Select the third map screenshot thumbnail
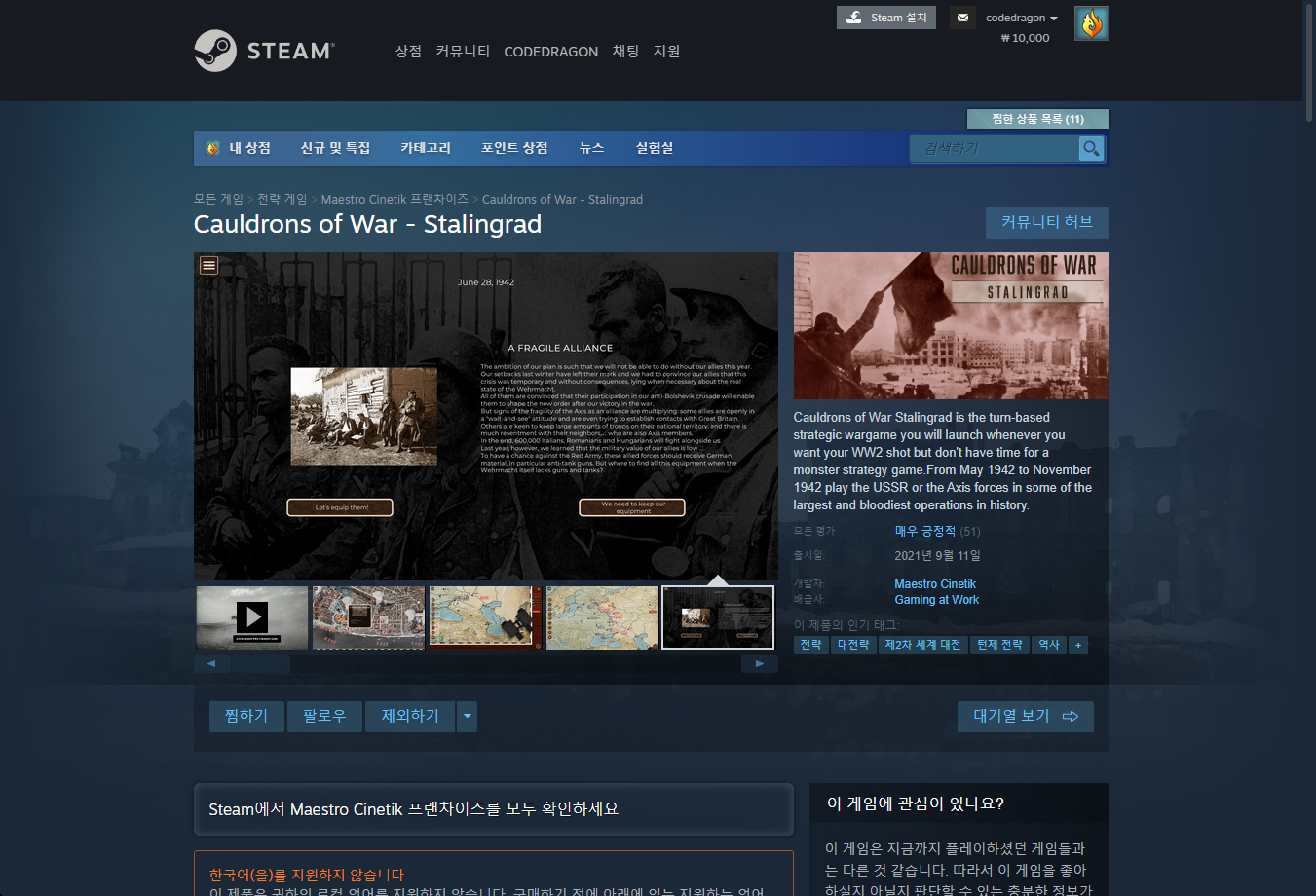 (x=486, y=617)
